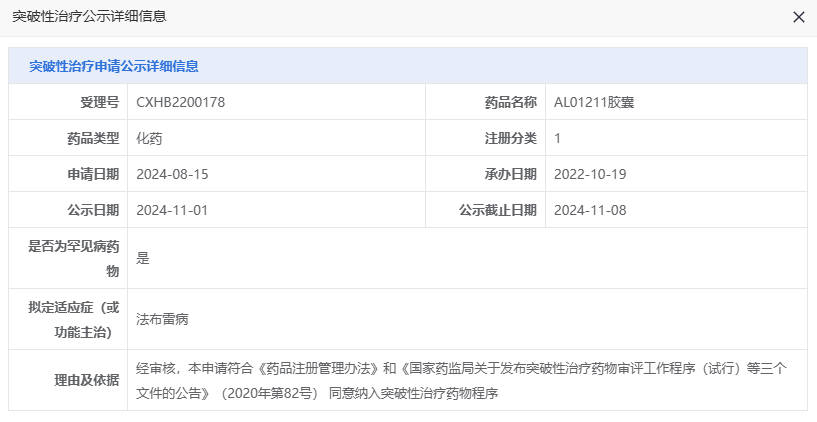Select the acceptance number CXHB2200178
Viewport: 817px width, 422px height.
180,102
